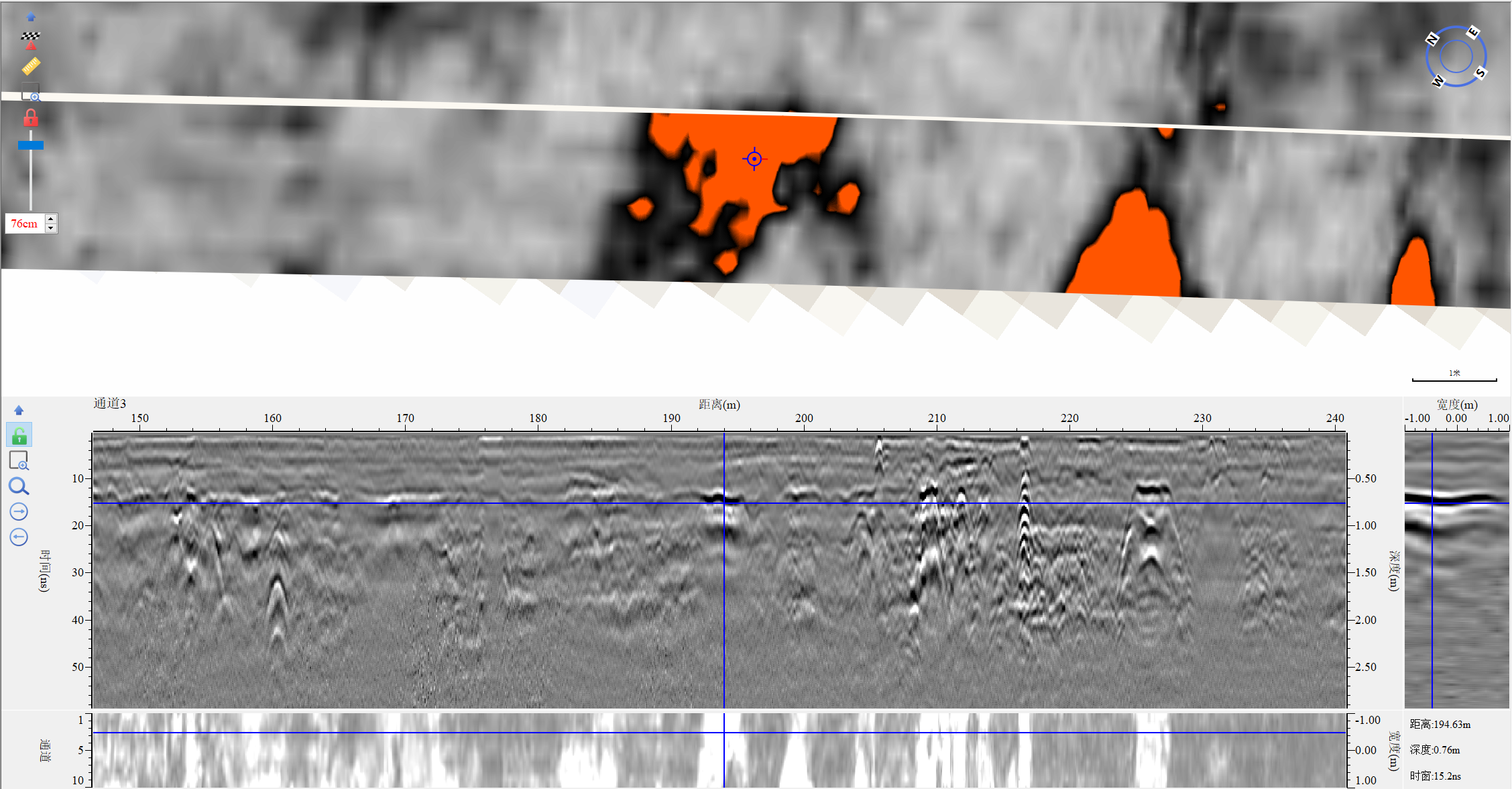Viewport: 1512px width, 789px height.
Task: Click the N-E-S-W compass rose
Action: click(x=1456, y=56)
